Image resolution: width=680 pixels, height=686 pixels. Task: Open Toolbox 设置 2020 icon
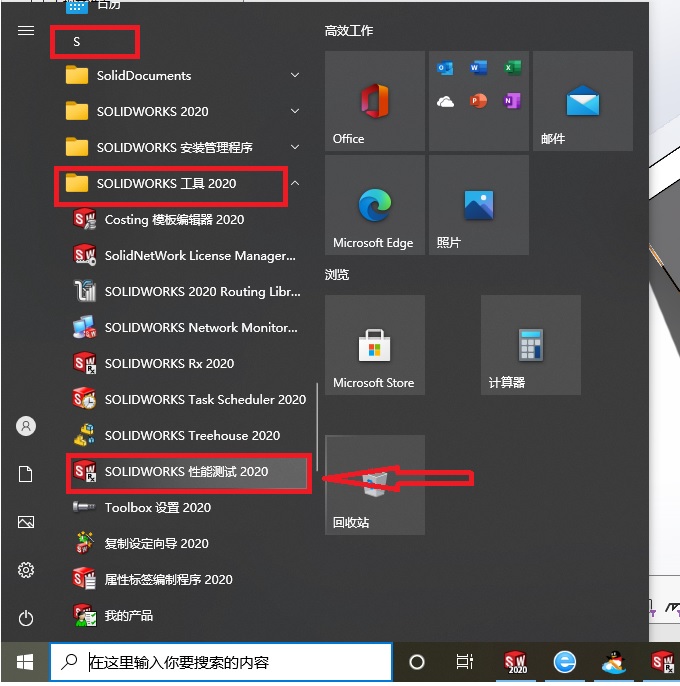pos(84,507)
